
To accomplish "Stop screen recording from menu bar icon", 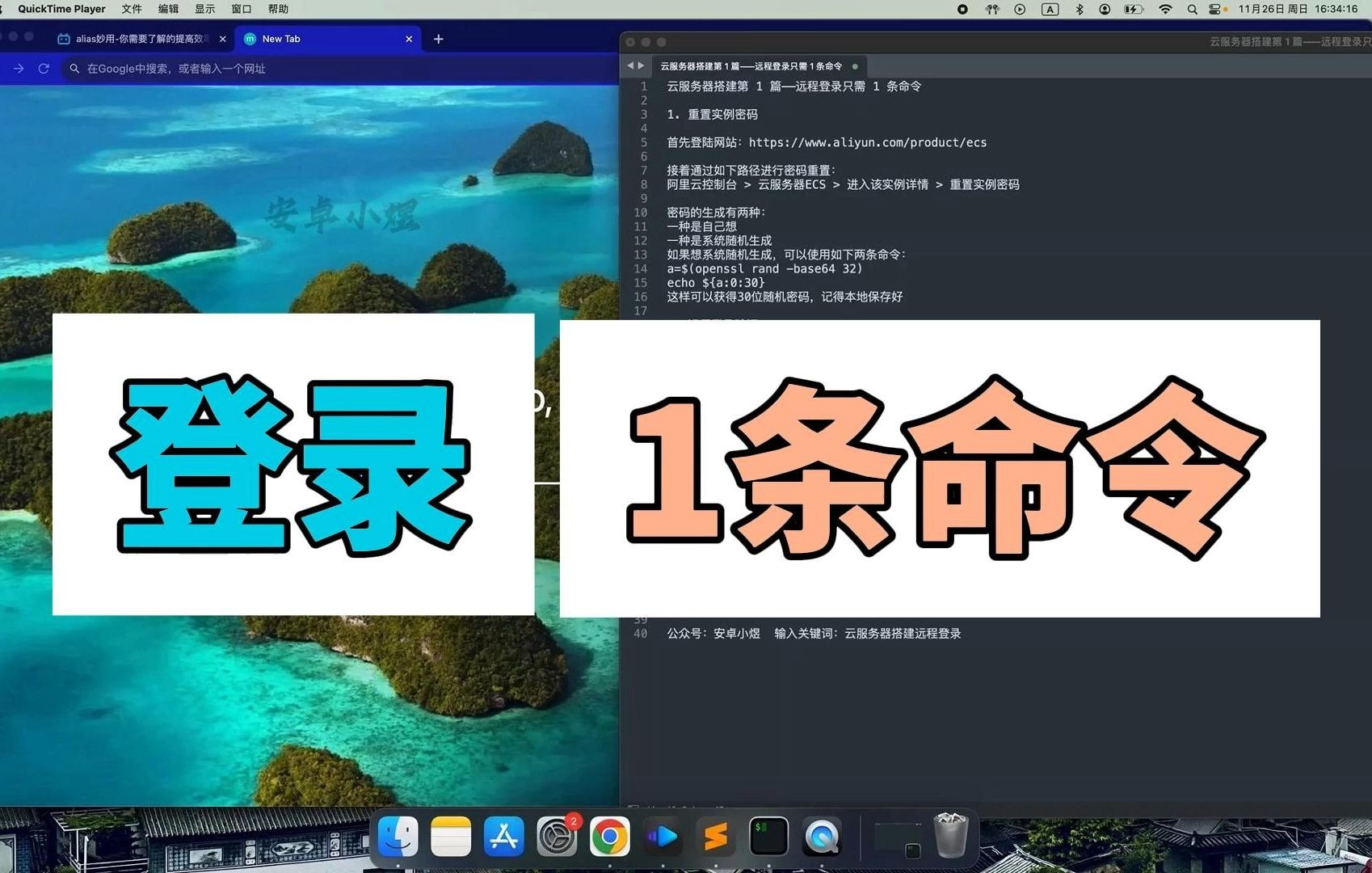I will pyautogui.click(x=962, y=9).
